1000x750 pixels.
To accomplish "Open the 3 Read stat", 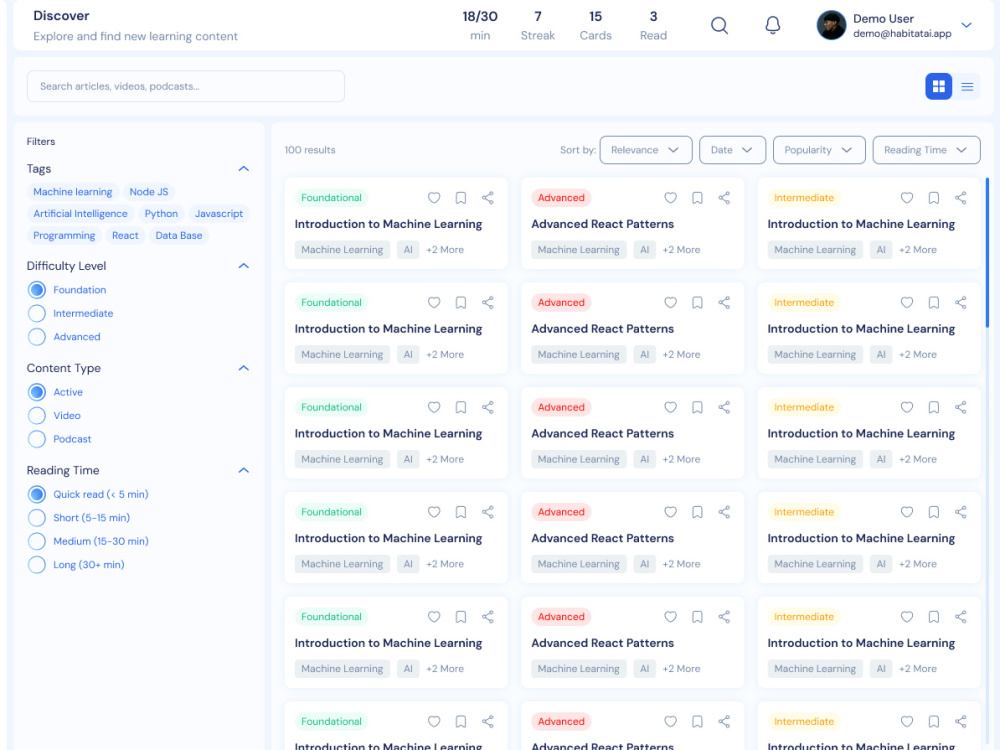I will pos(654,26).
